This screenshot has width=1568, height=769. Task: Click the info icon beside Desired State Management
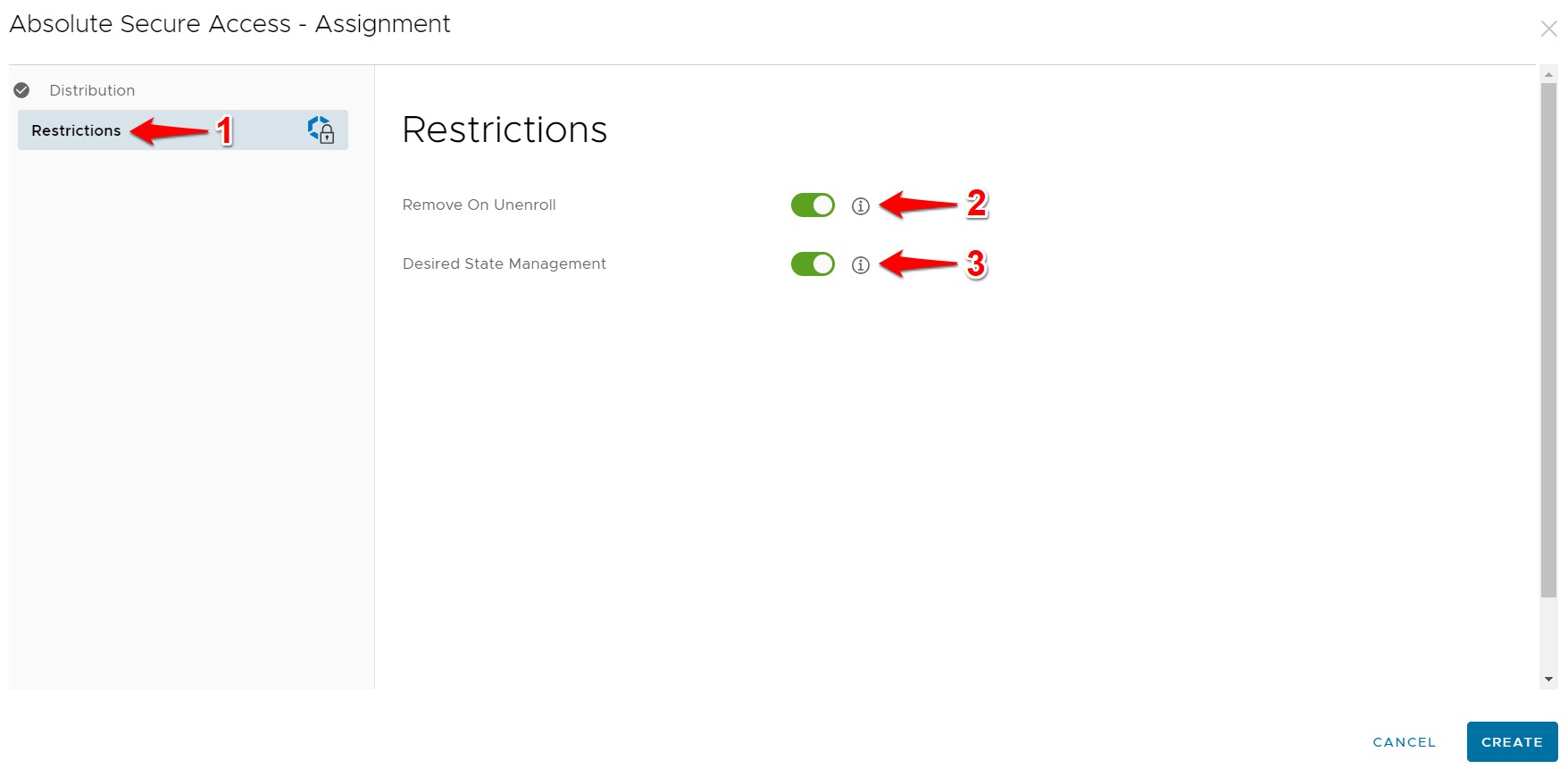click(861, 265)
